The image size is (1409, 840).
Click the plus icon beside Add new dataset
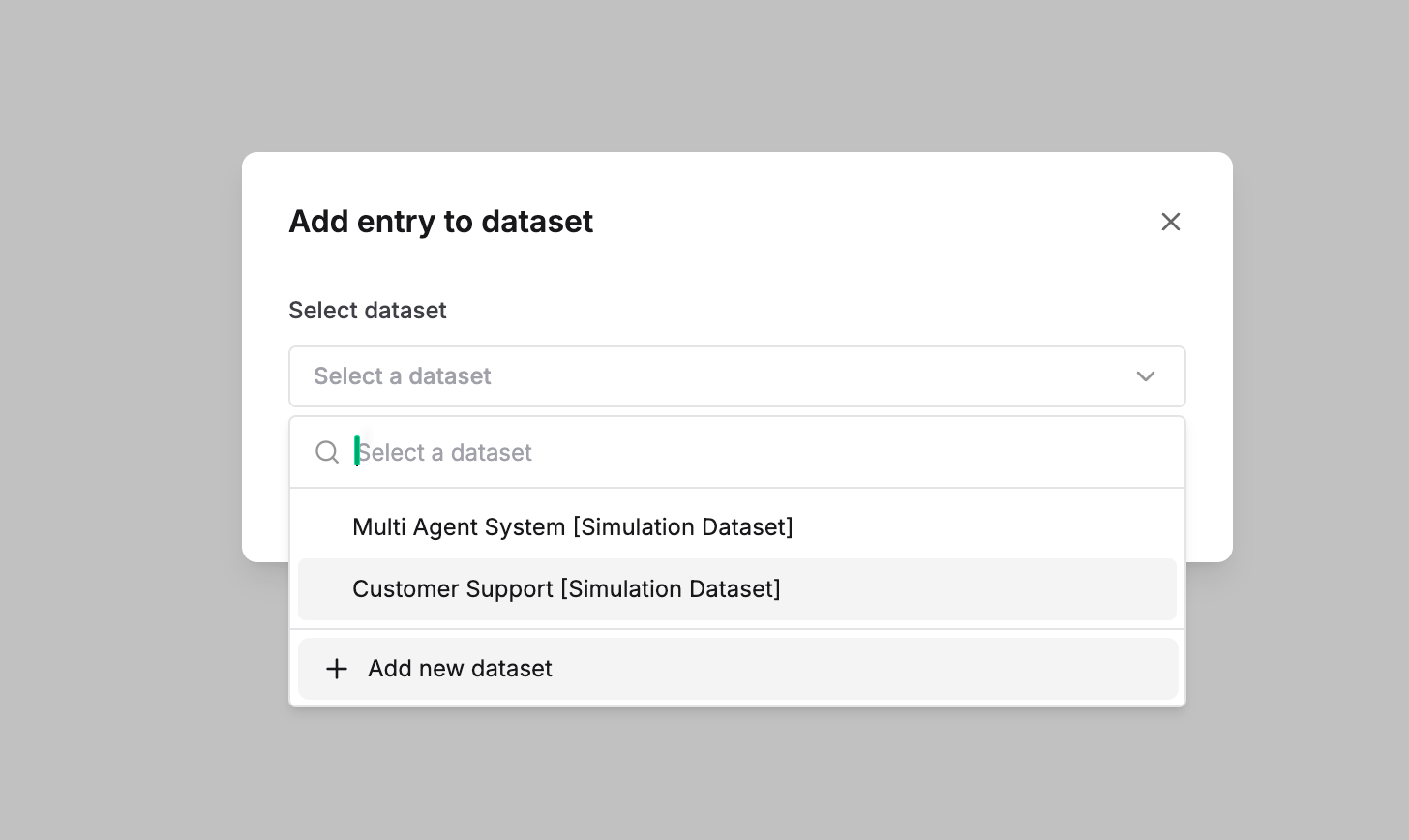336,669
